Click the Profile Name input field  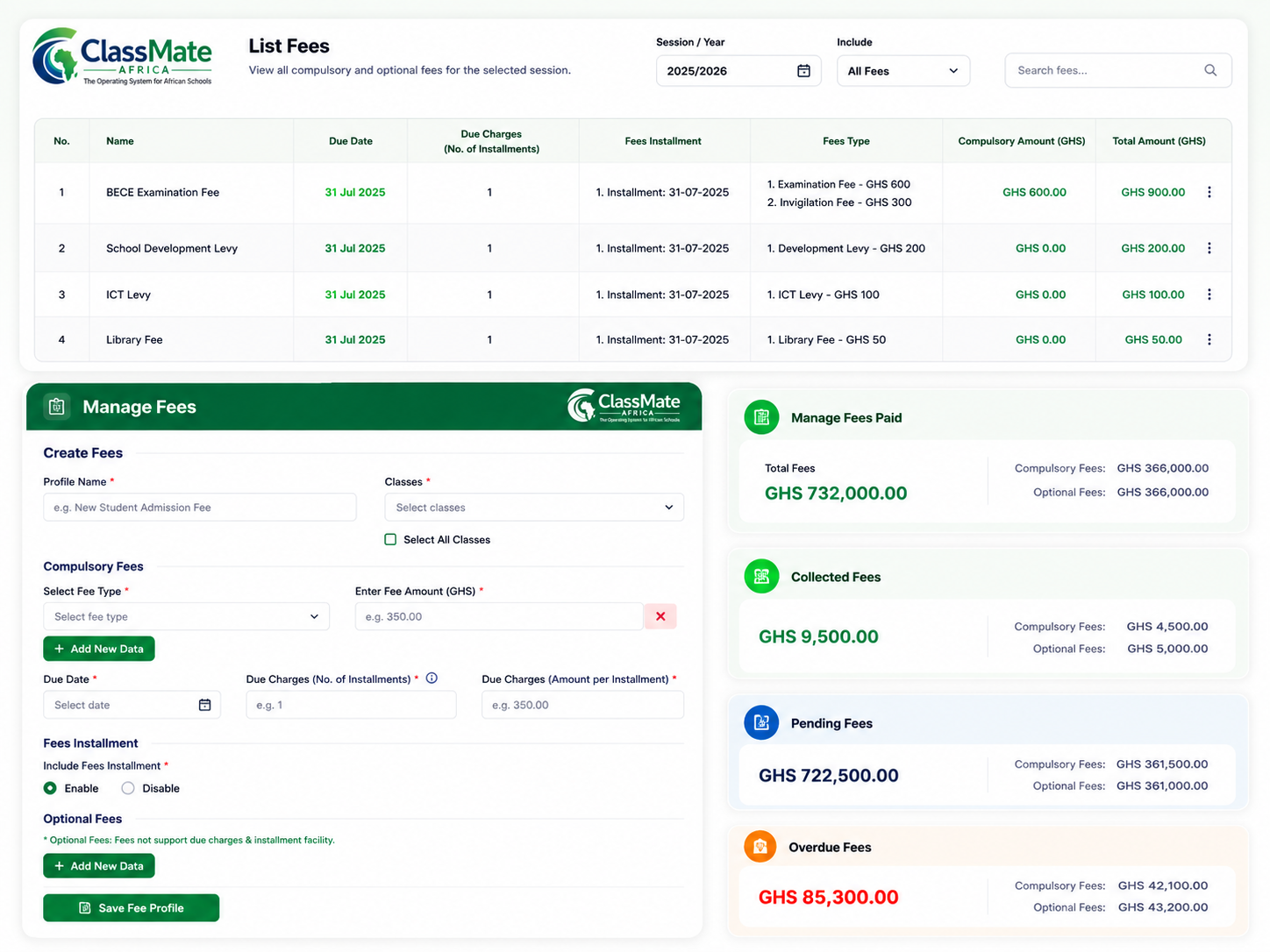200,508
